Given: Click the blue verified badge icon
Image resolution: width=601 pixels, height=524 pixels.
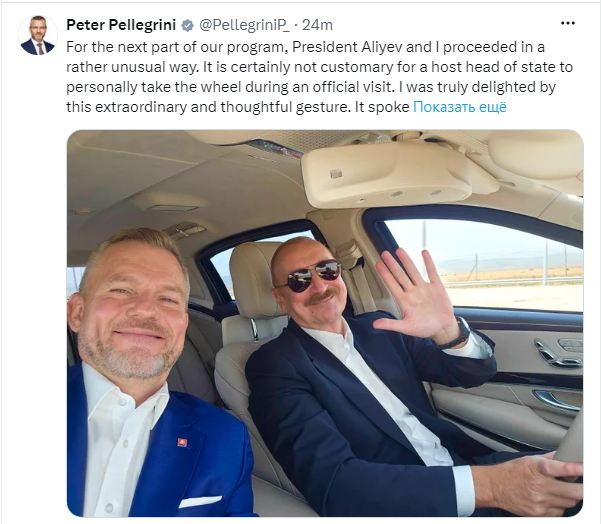Looking at the screenshot, I should (x=187, y=25).
